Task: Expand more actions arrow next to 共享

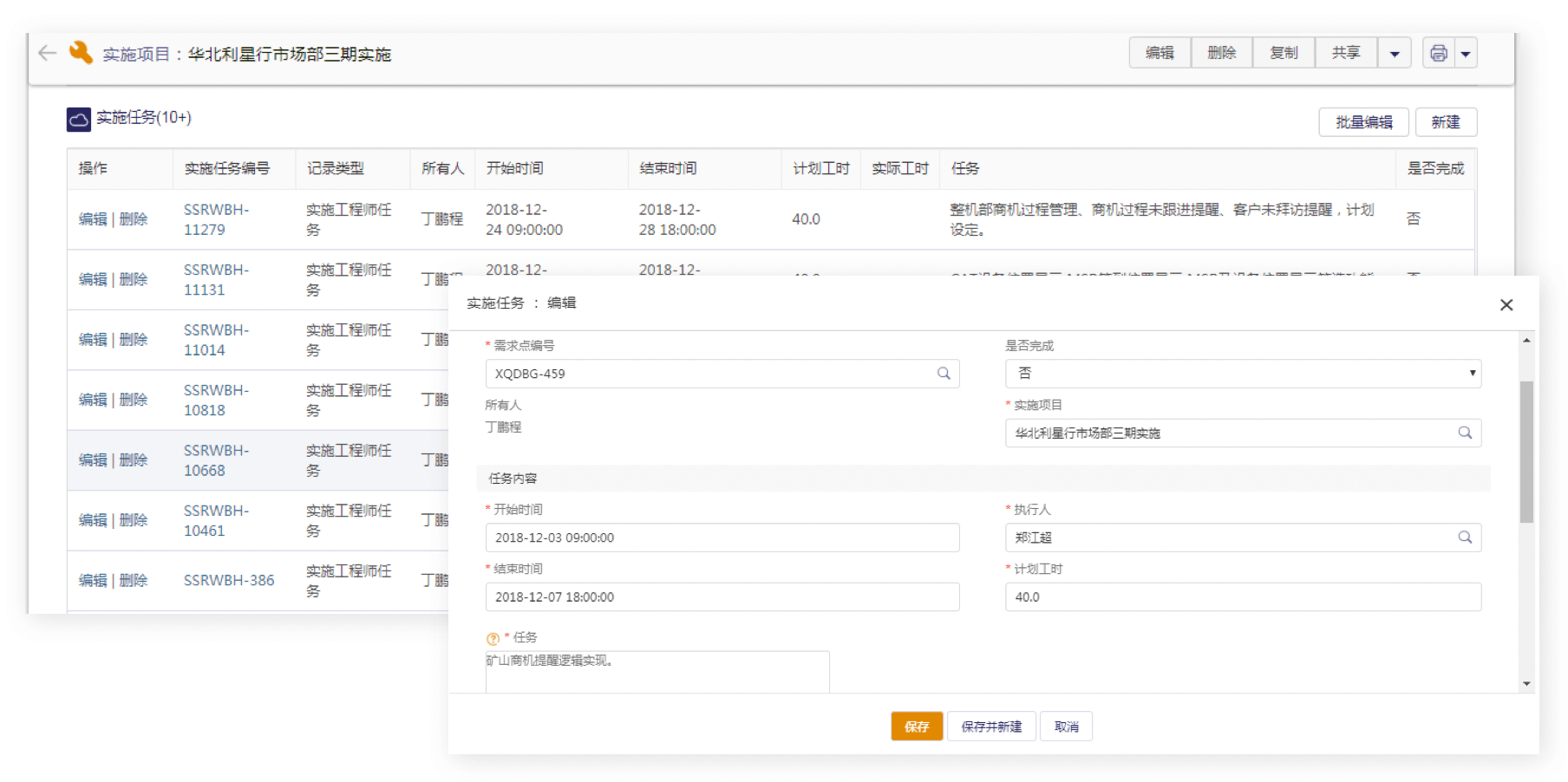Action: point(1395,53)
